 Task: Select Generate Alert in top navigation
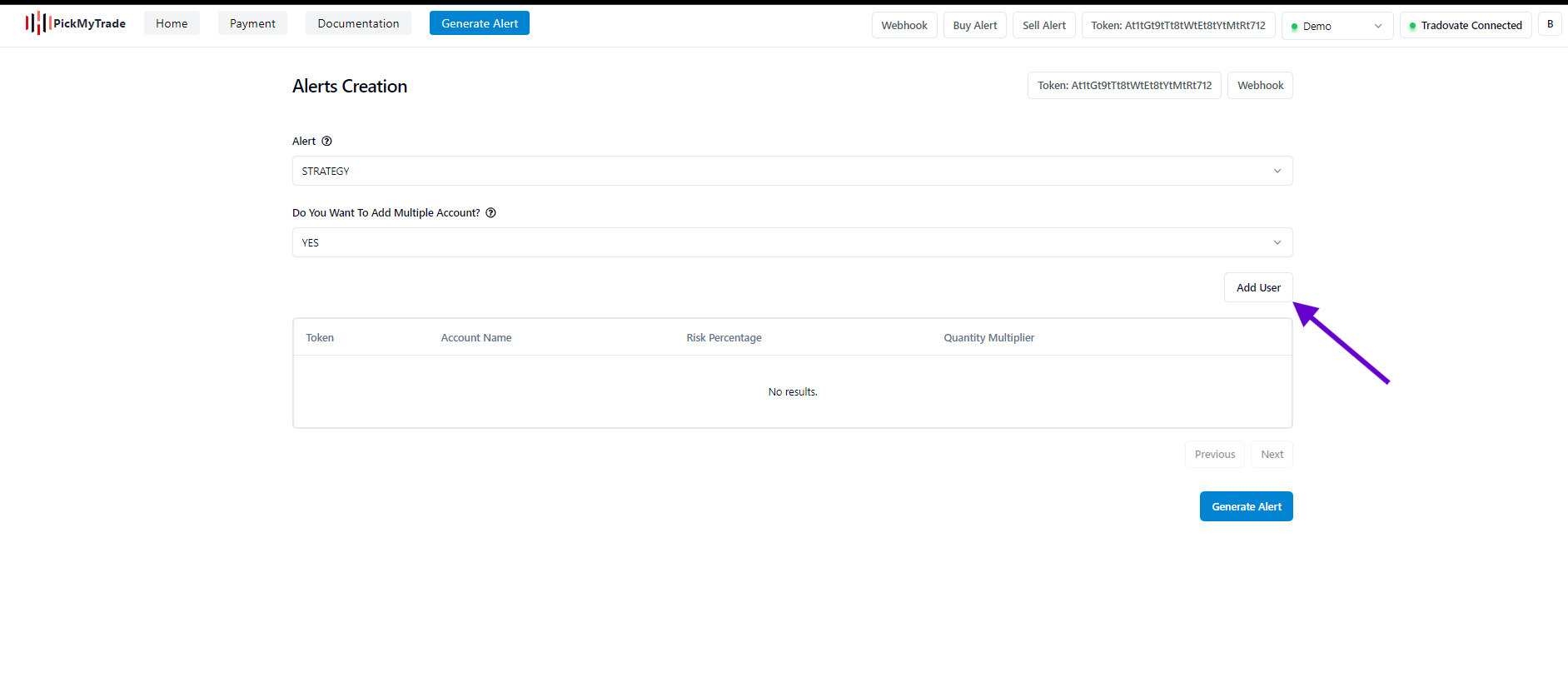tap(480, 23)
